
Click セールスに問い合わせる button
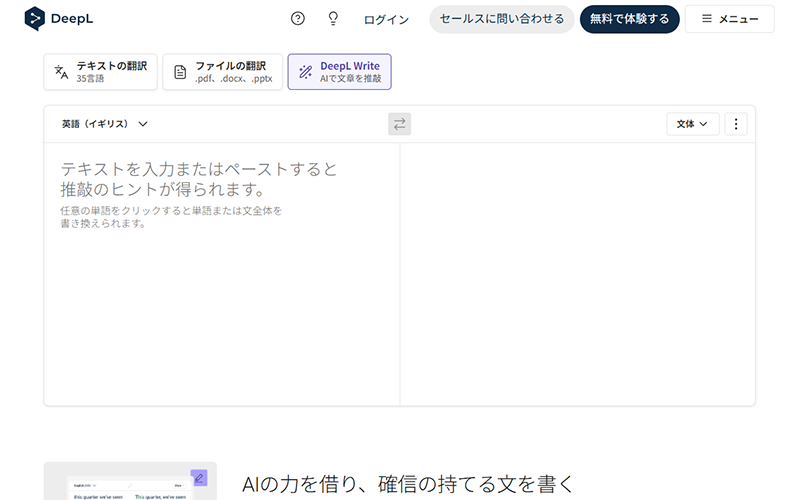click(502, 19)
